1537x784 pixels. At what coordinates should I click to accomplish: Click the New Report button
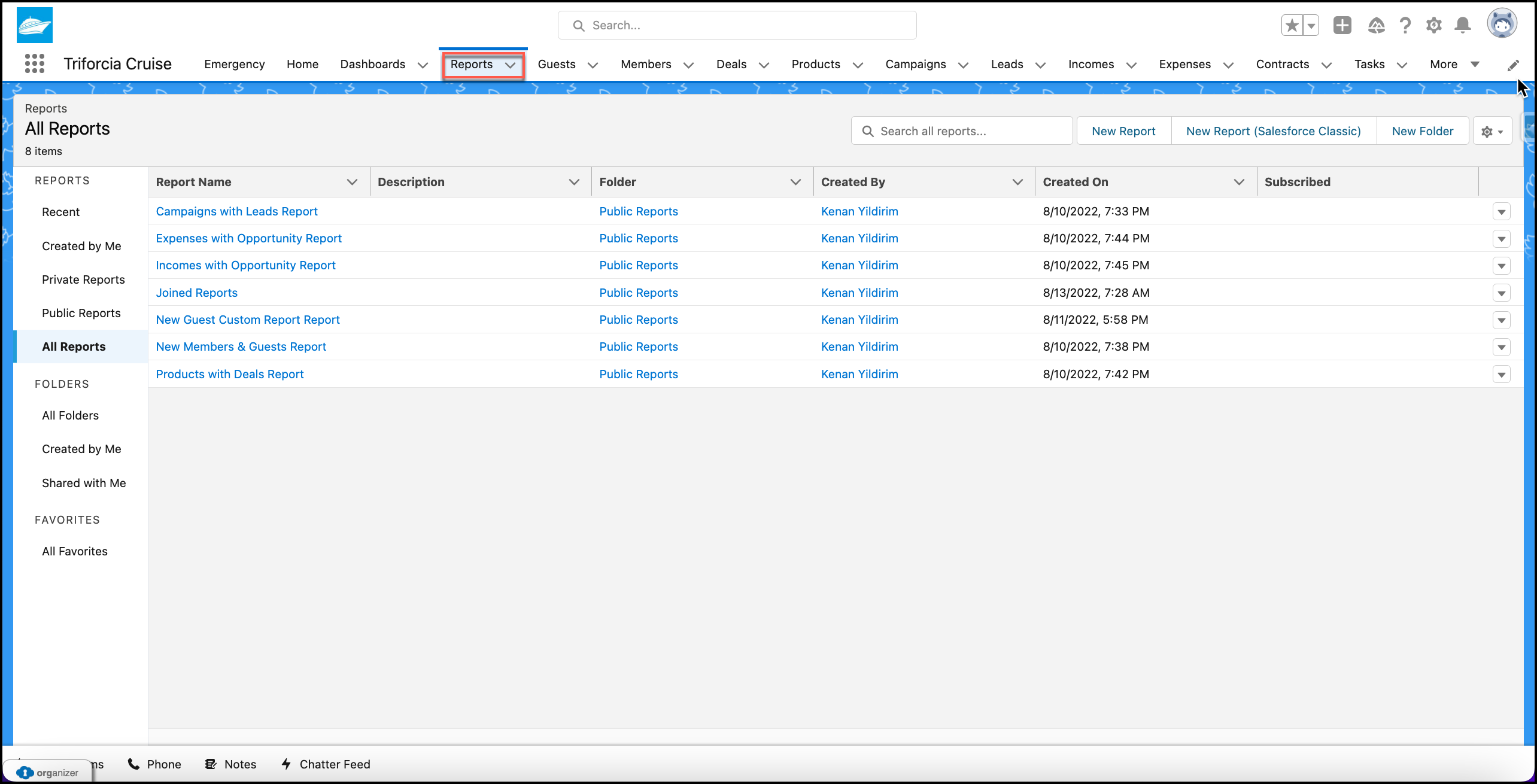(x=1123, y=131)
